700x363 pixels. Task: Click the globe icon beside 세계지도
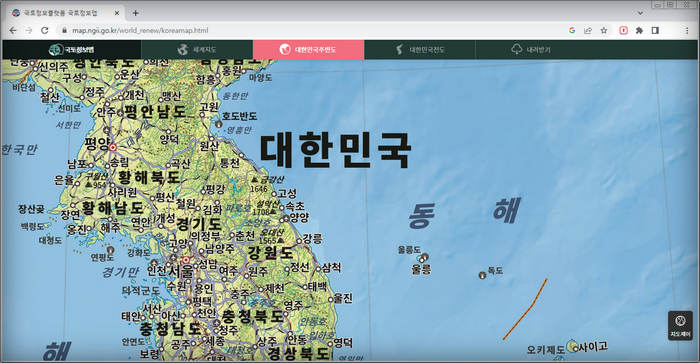tap(182, 50)
